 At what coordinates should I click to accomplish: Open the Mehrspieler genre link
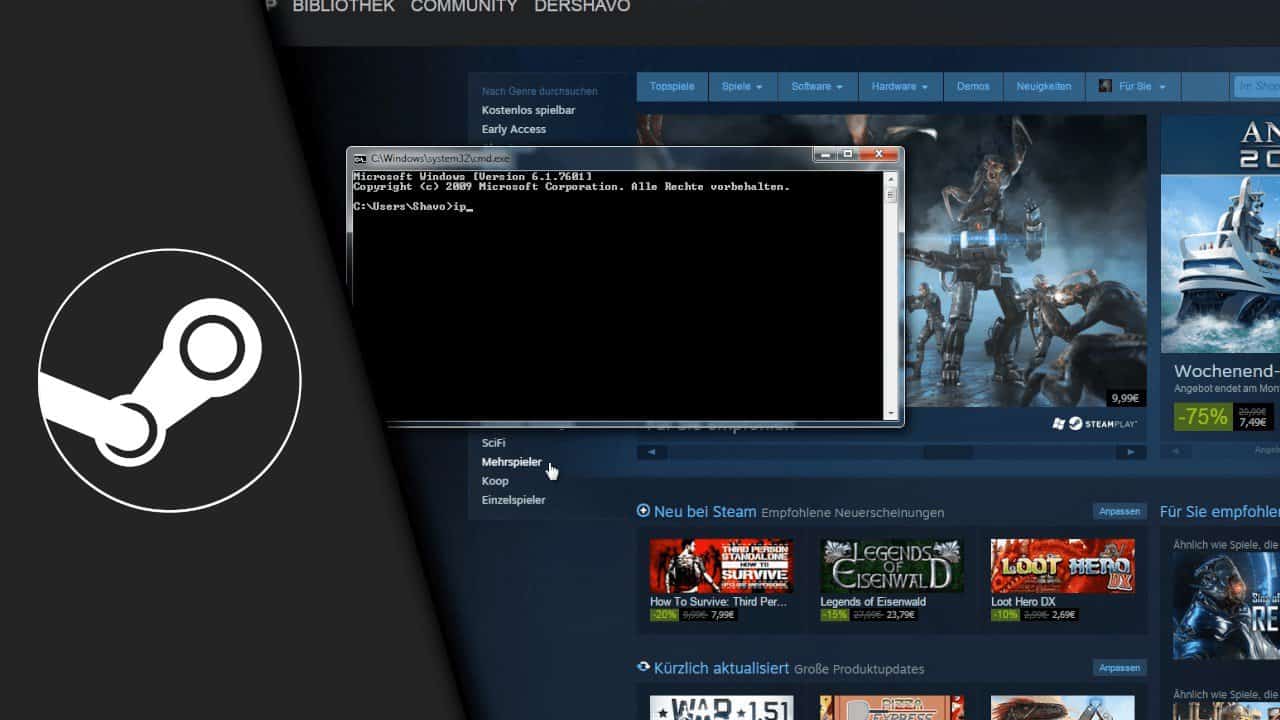tap(511, 462)
